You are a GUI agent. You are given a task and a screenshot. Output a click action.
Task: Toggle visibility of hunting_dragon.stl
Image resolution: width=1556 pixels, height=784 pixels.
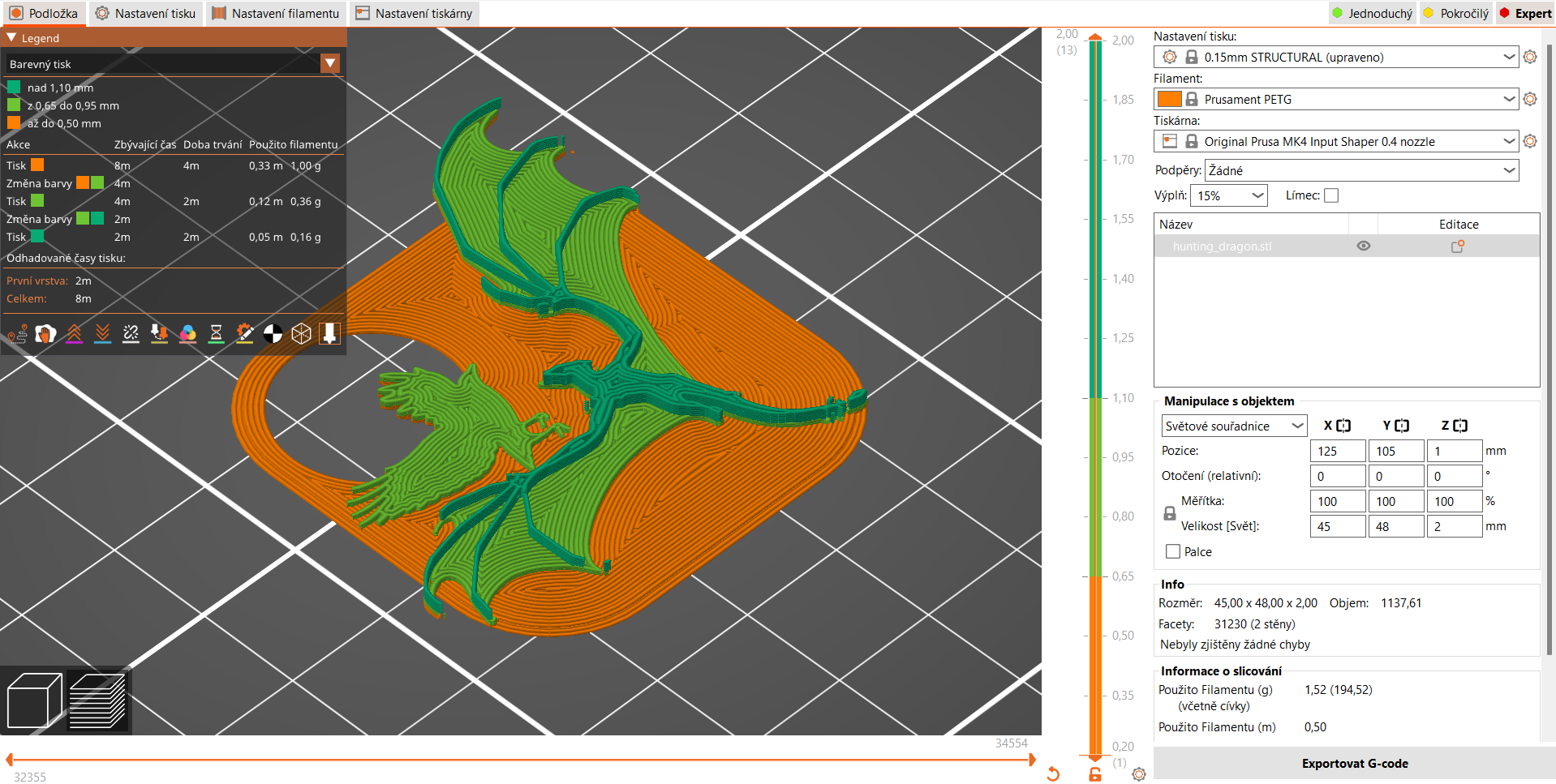(1363, 246)
